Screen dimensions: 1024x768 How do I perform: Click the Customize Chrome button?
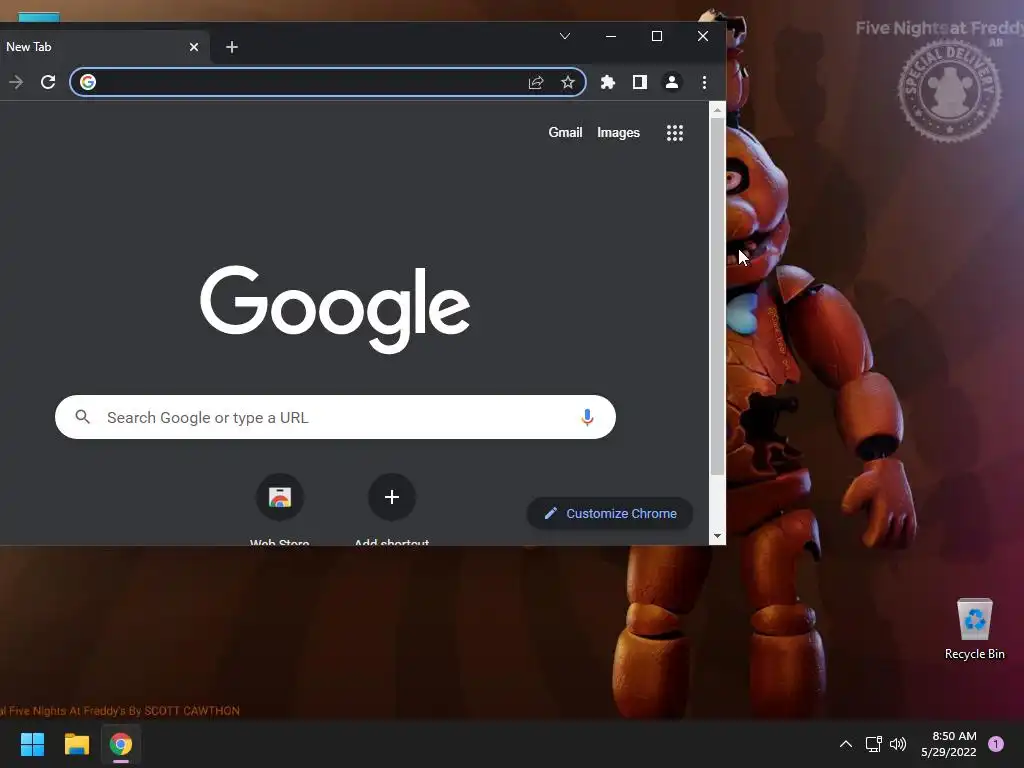pos(610,513)
